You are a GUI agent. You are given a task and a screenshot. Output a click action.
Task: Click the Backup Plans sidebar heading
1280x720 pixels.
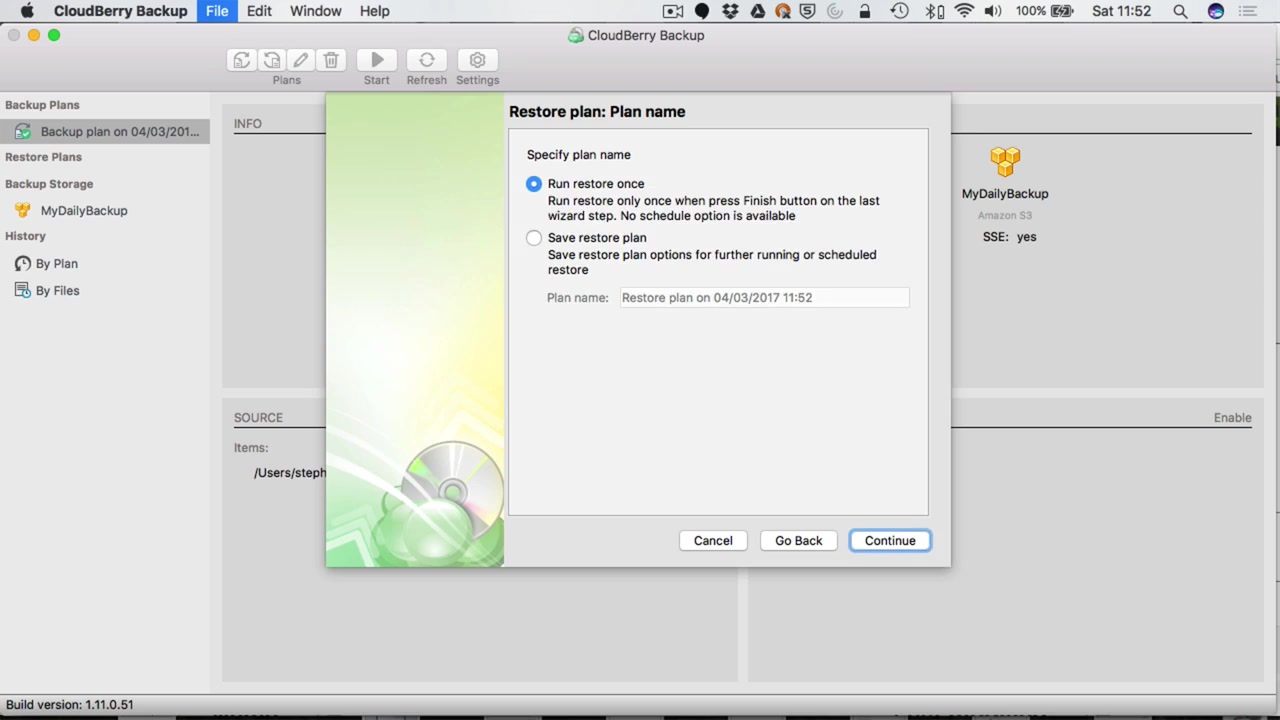(x=42, y=105)
